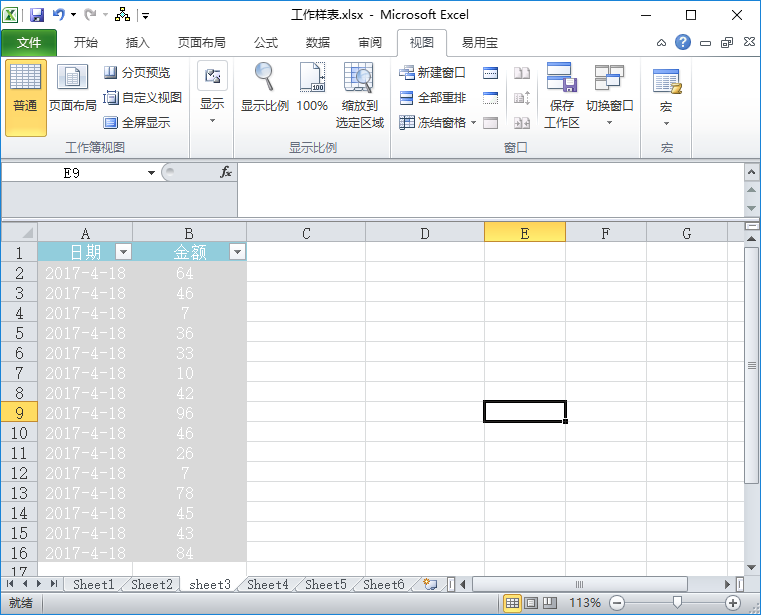Click 保存工作区 save workspace
Screen dimensions: 761x615
tap(562, 96)
